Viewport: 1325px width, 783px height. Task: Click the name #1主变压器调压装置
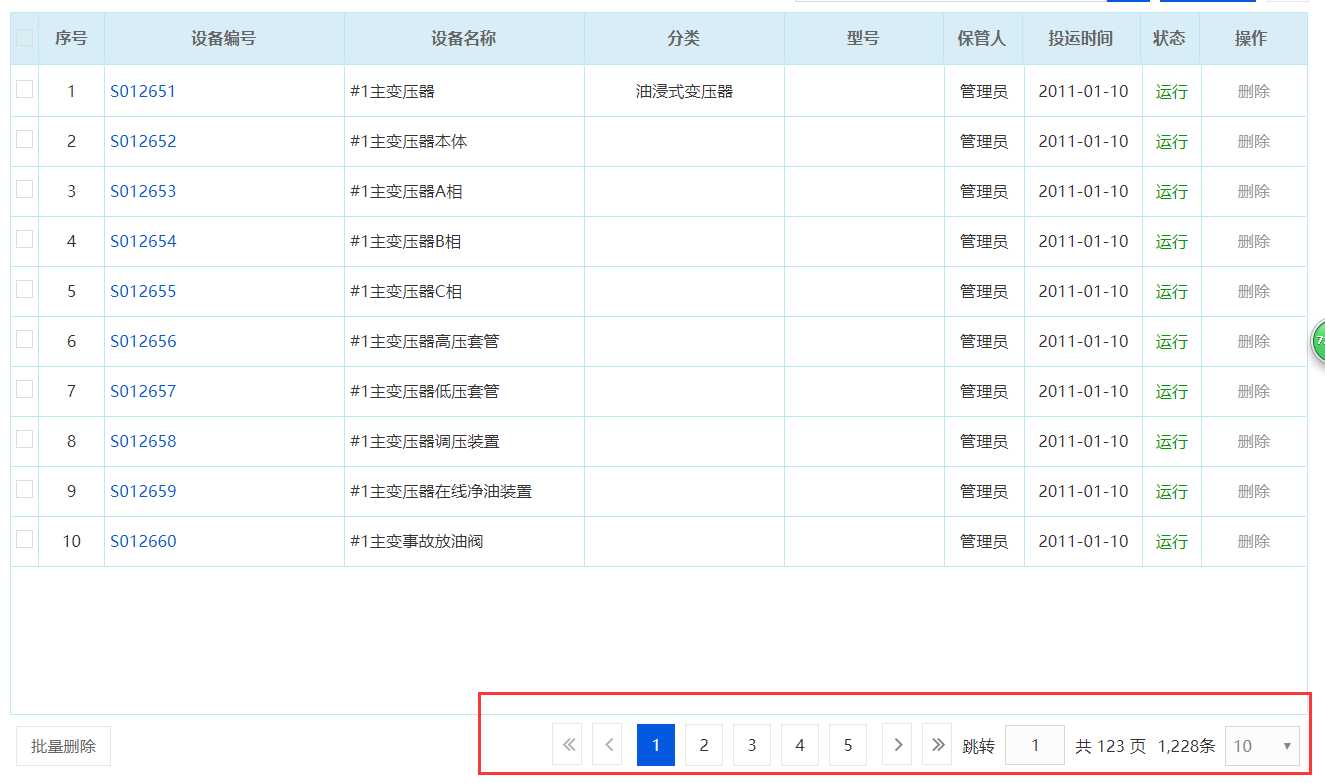(425, 441)
